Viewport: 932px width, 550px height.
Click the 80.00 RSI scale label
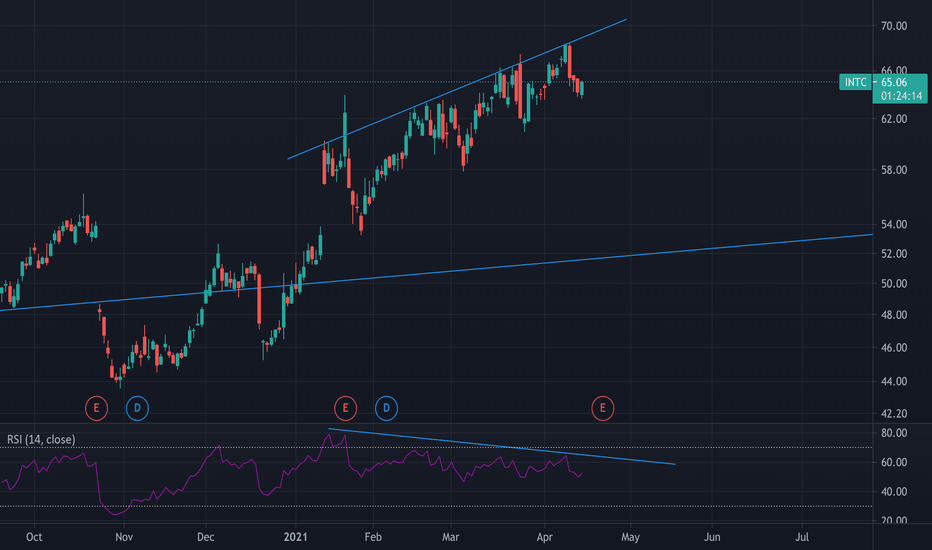tap(894, 433)
